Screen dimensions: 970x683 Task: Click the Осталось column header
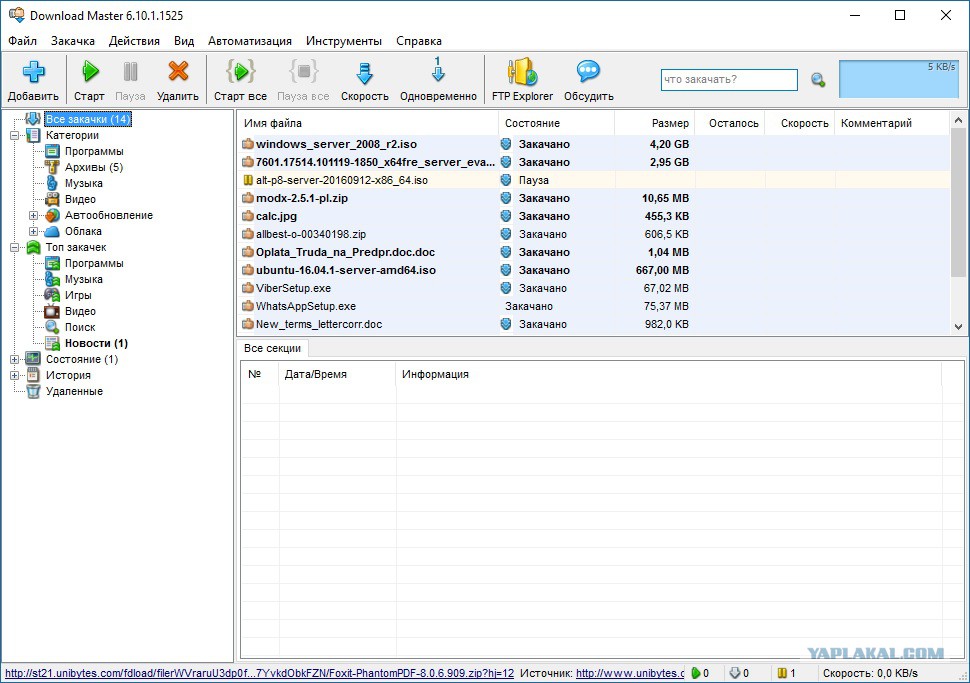pyautogui.click(x=730, y=123)
